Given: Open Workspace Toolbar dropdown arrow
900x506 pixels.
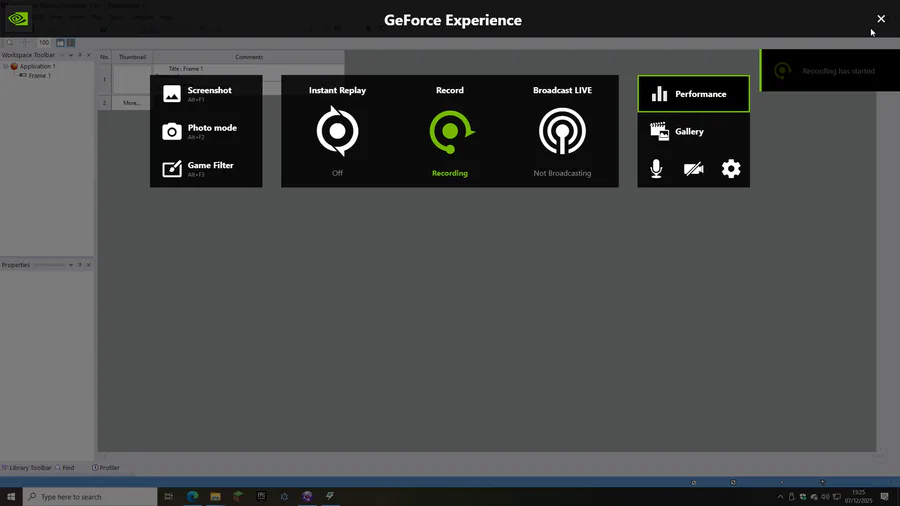Looking at the screenshot, I should click(x=71, y=55).
